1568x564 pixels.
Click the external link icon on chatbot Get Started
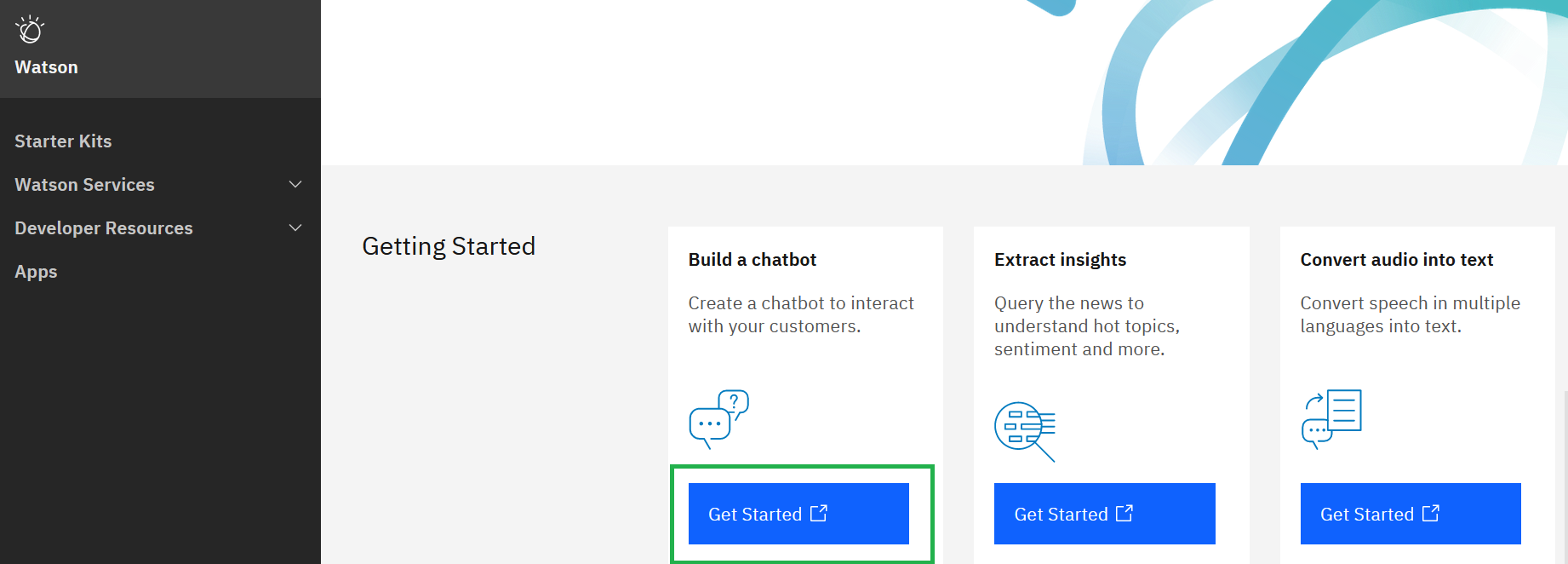click(x=819, y=513)
